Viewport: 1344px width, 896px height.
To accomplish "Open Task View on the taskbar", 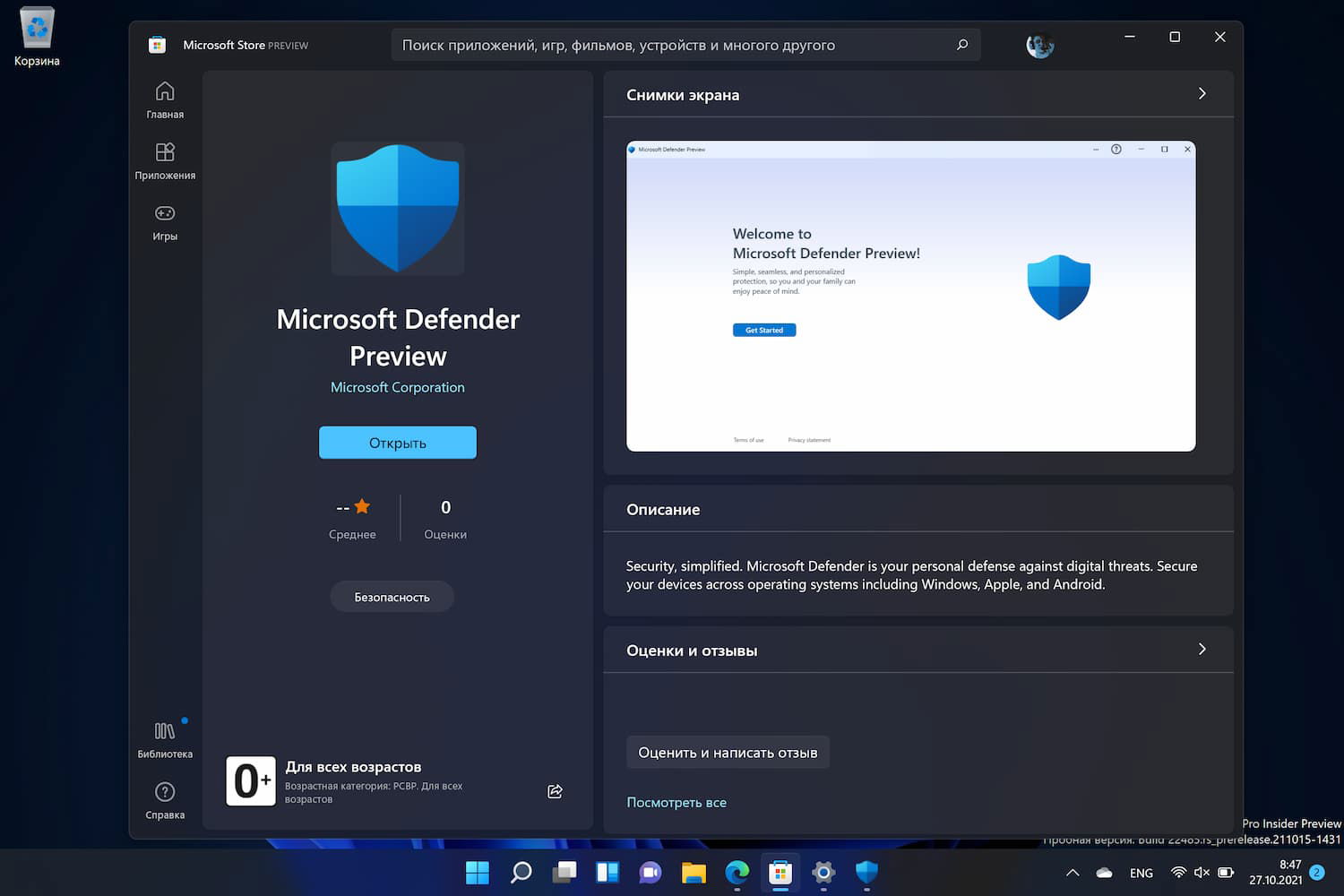I will coord(564,872).
